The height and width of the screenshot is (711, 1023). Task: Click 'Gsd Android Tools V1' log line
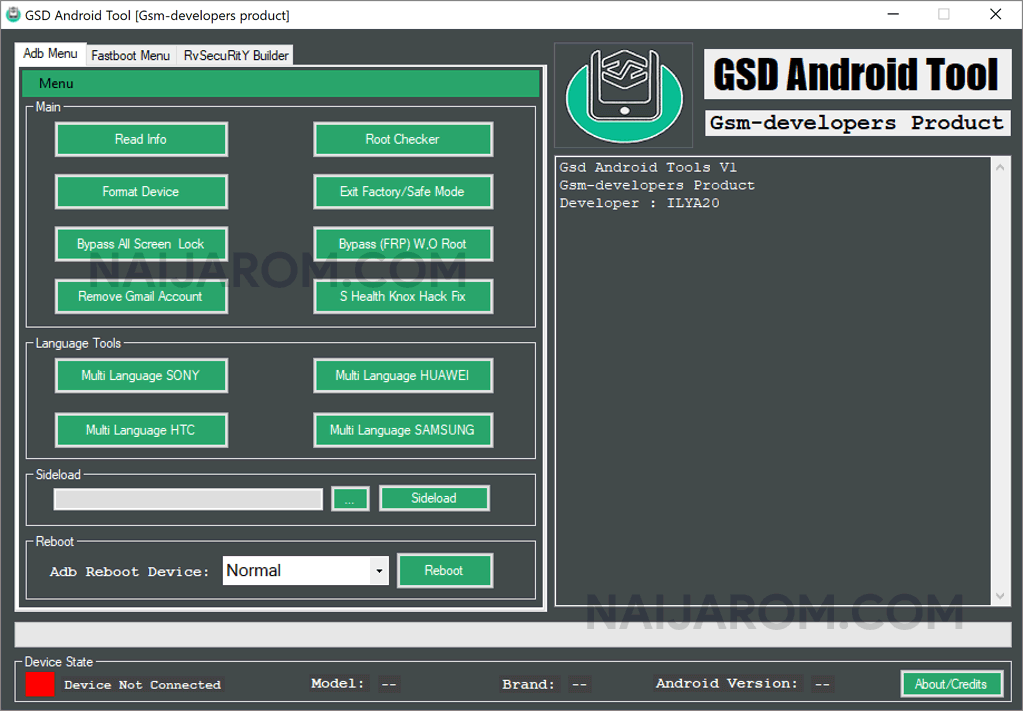coord(648,168)
